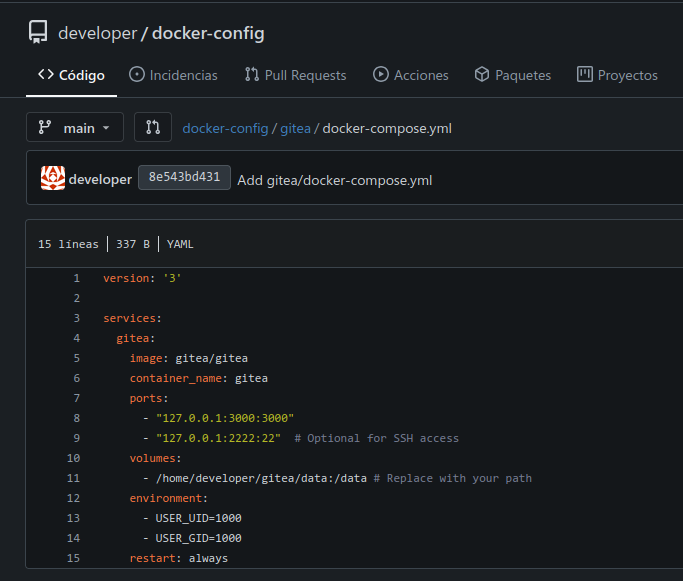Open the docker-config repository title link

point(208,33)
